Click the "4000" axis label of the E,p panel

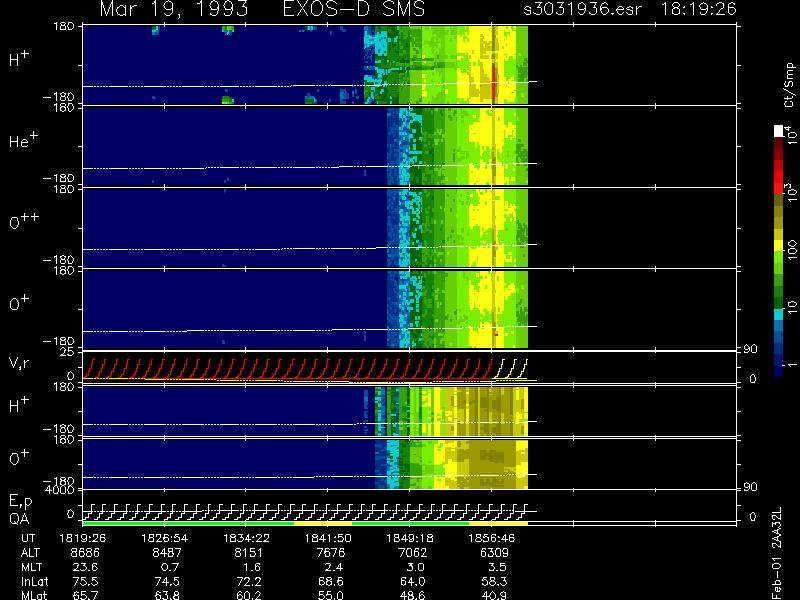(x=59, y=490)
